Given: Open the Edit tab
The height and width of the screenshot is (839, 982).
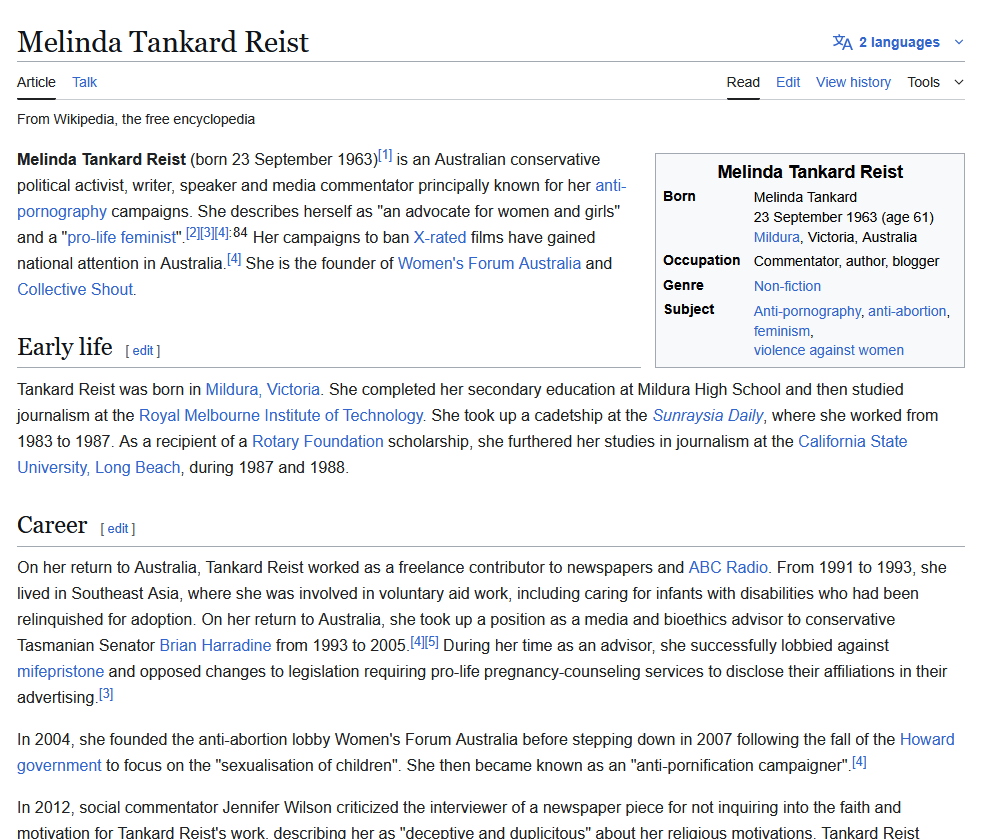Looking at the screenshot, I should [788, 82].
